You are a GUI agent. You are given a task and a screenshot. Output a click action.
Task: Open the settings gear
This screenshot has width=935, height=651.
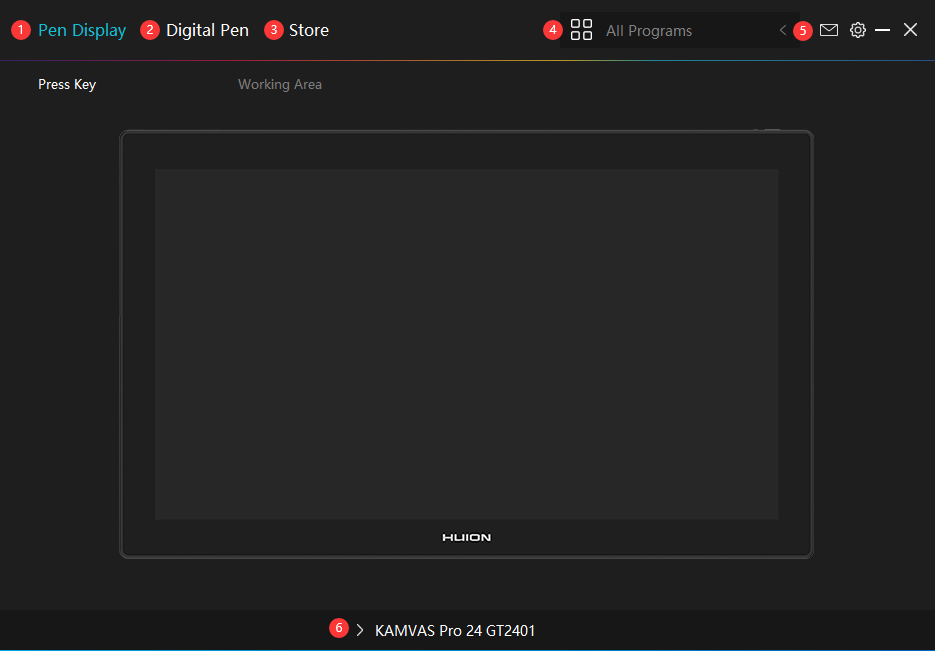(857, 30)
